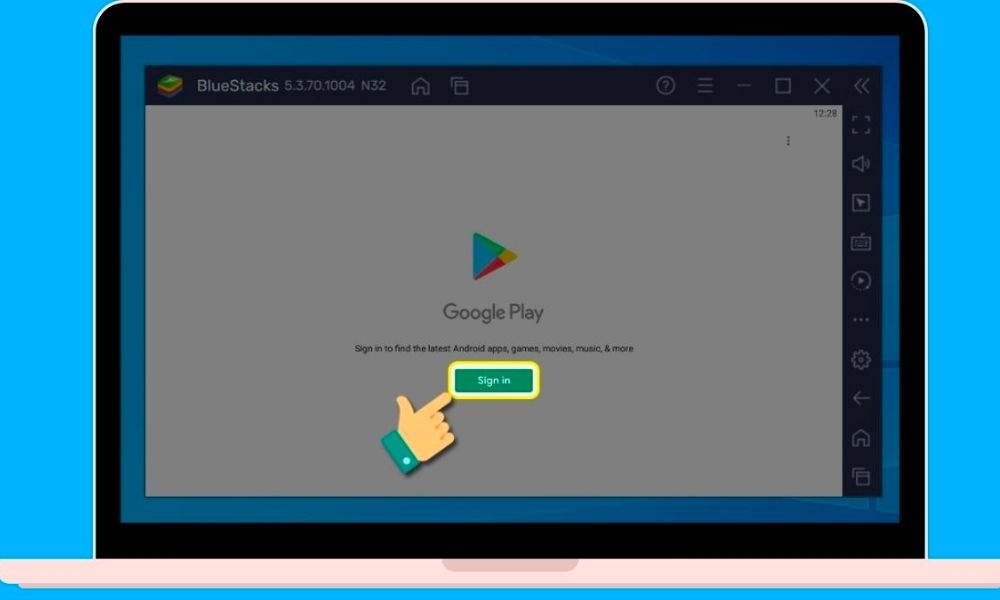
Task: Click the Google Play title text
Action: (x=493, y=312)
